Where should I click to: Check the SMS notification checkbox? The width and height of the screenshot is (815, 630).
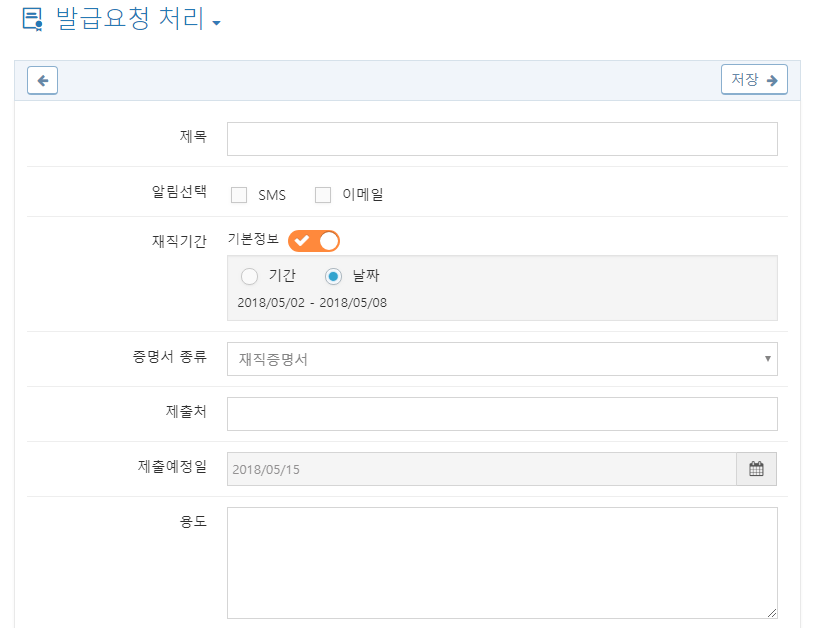239,195
